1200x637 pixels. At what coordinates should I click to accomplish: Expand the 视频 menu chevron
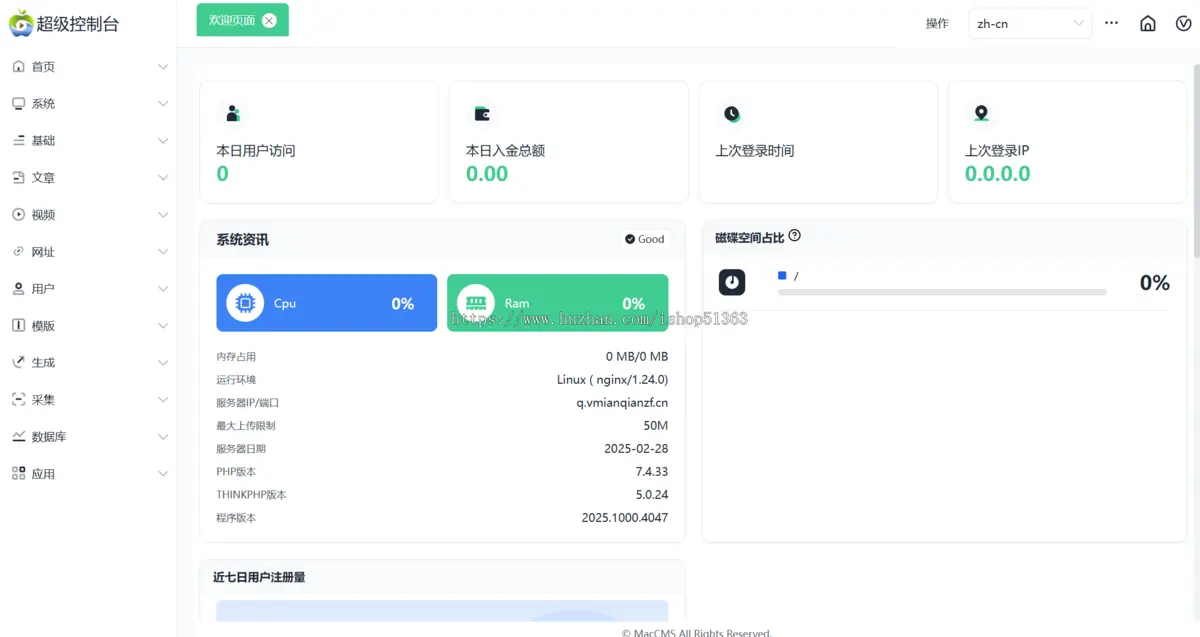[x=163, y=215]
